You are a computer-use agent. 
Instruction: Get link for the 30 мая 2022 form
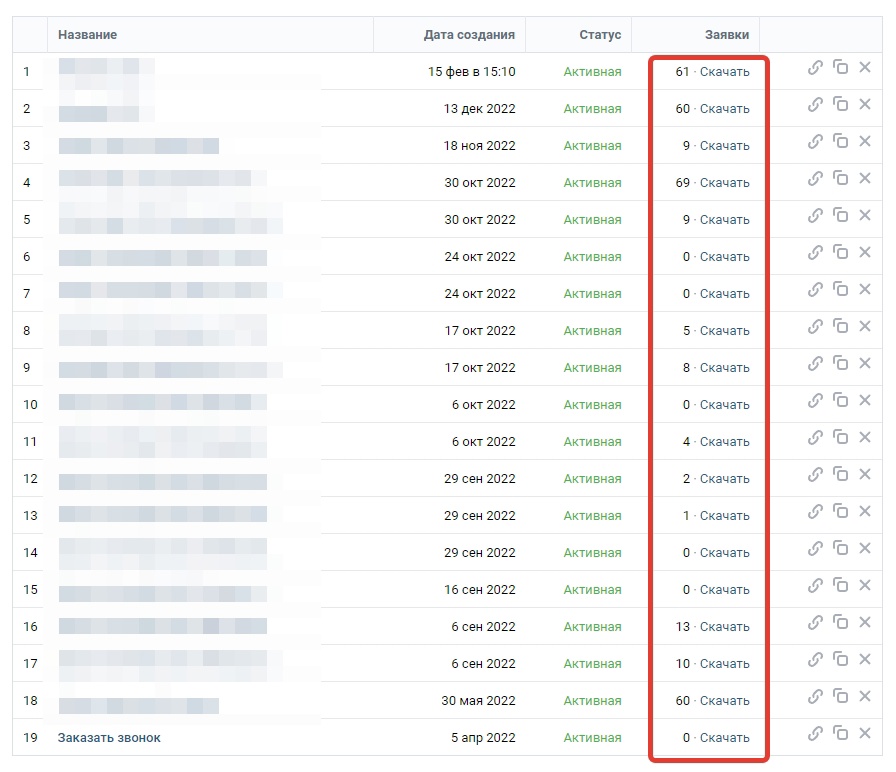click(815, 696)
